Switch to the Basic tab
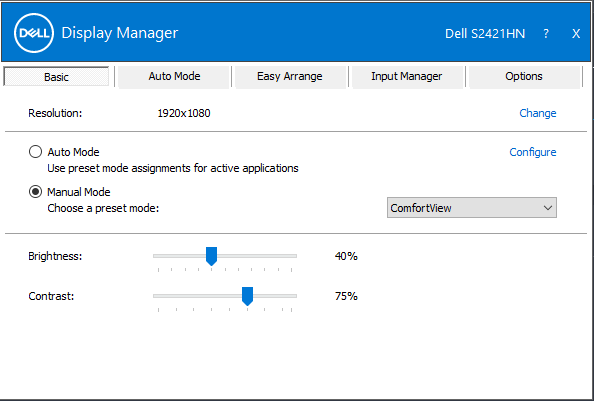 (x=56, y=77)
